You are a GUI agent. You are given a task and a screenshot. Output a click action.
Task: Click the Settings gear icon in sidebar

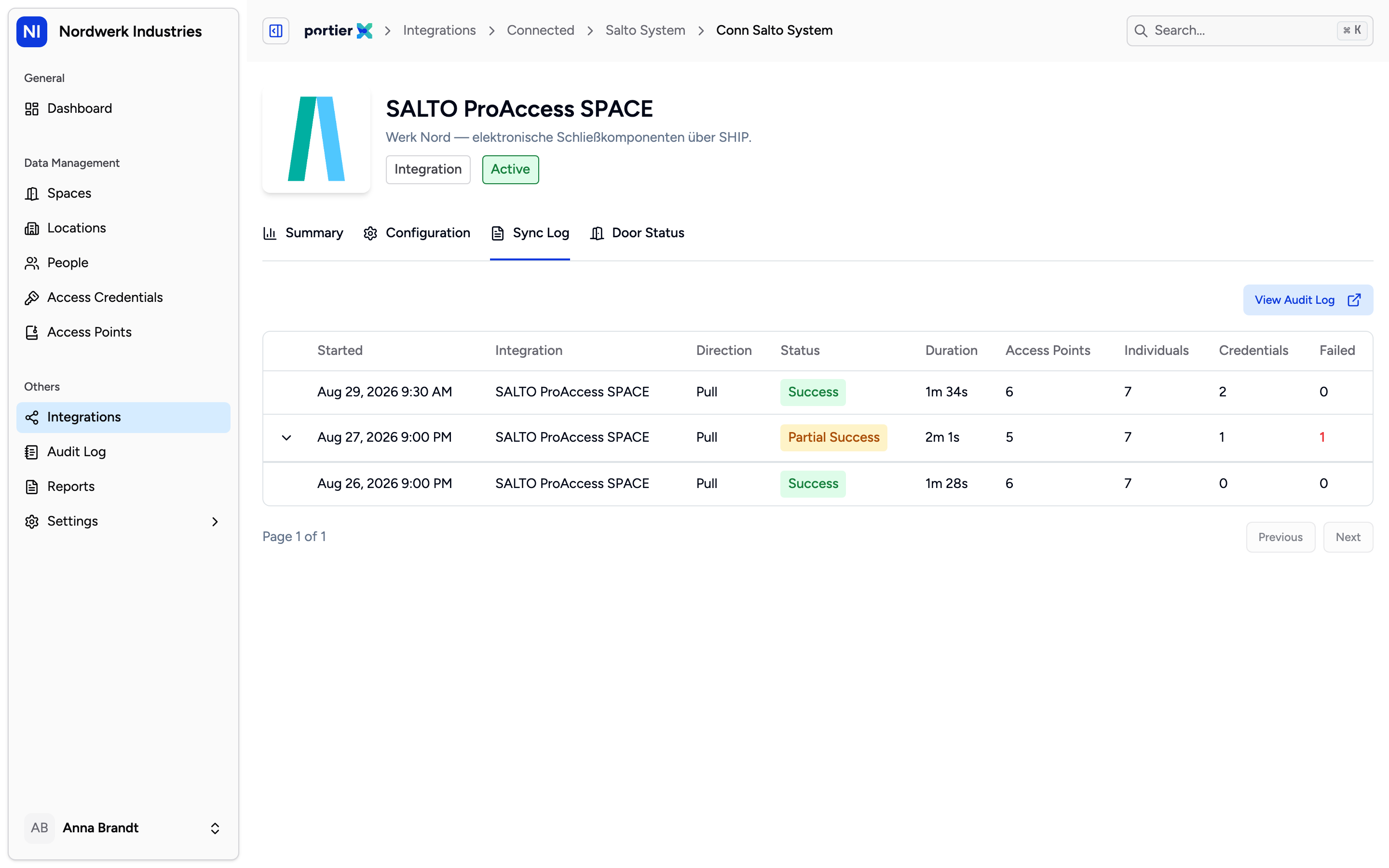31,521
